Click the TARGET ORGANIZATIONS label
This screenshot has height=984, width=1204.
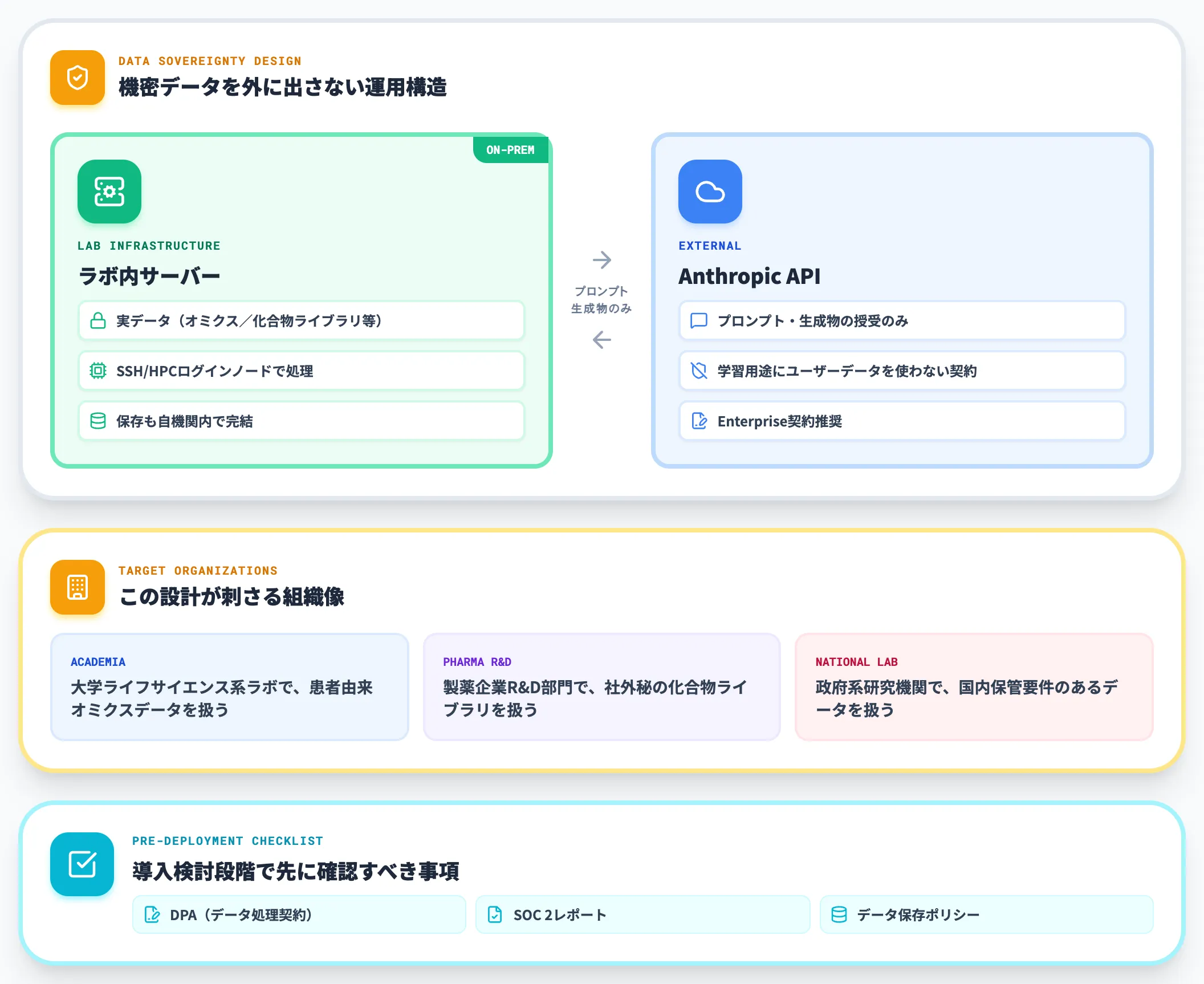pos(198,571)
